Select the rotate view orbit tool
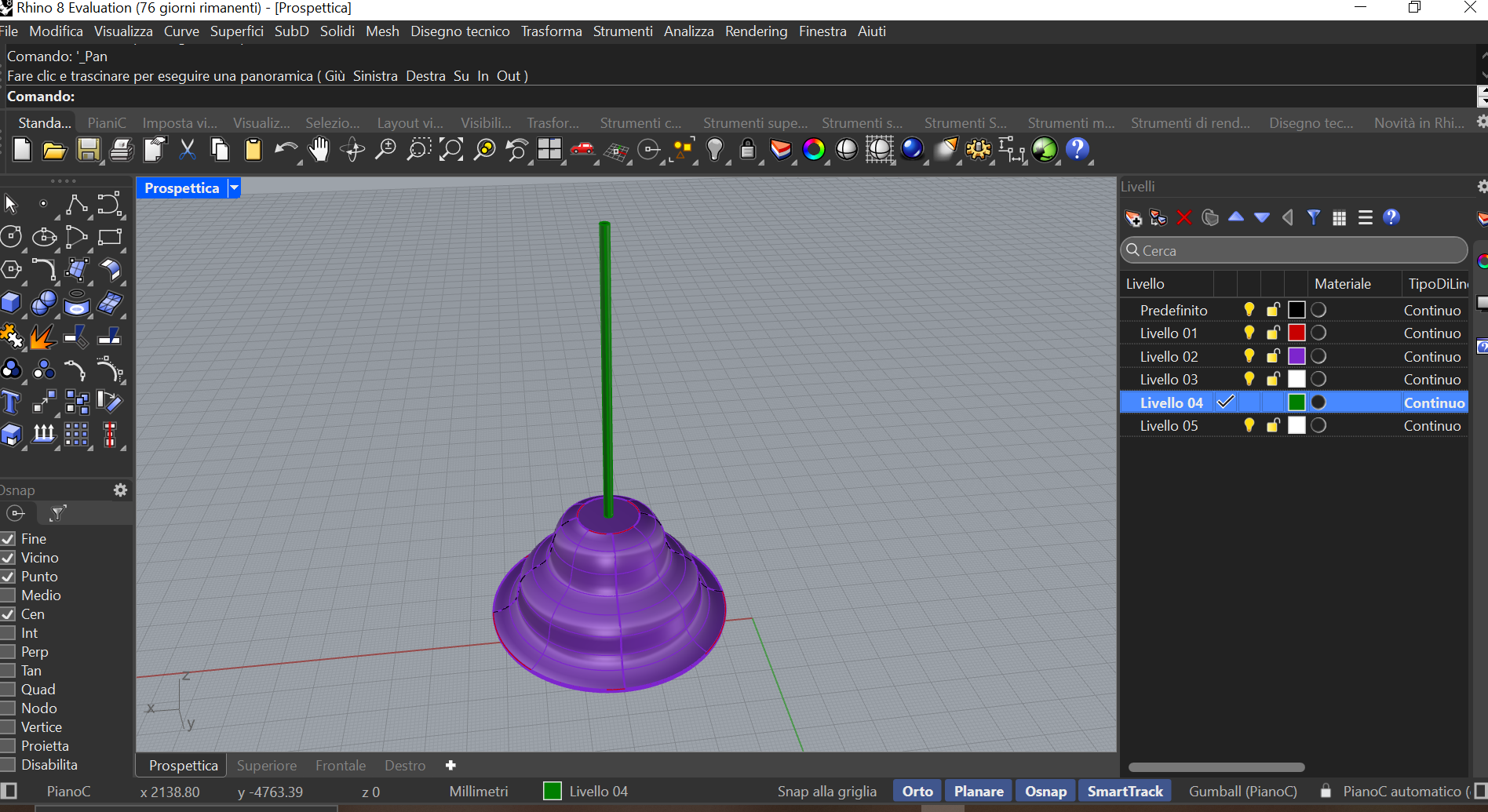Image resolution: width=1488 pixels, height=812 pixels. (352, 149)
